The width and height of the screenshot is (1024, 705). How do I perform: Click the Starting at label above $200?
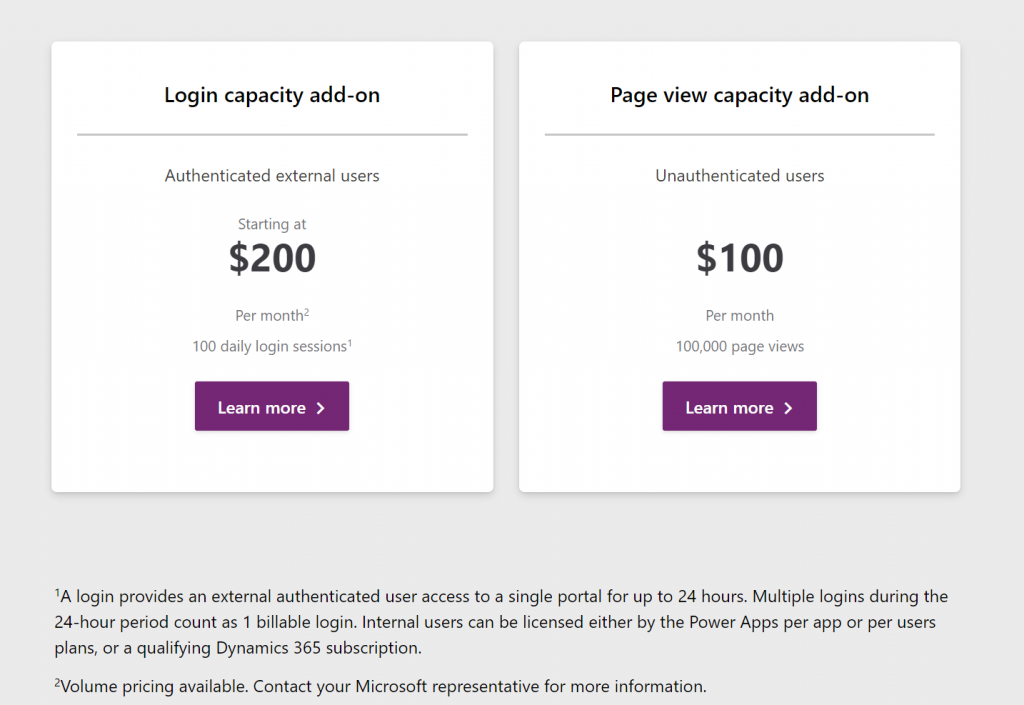click(x=272, y=224)
